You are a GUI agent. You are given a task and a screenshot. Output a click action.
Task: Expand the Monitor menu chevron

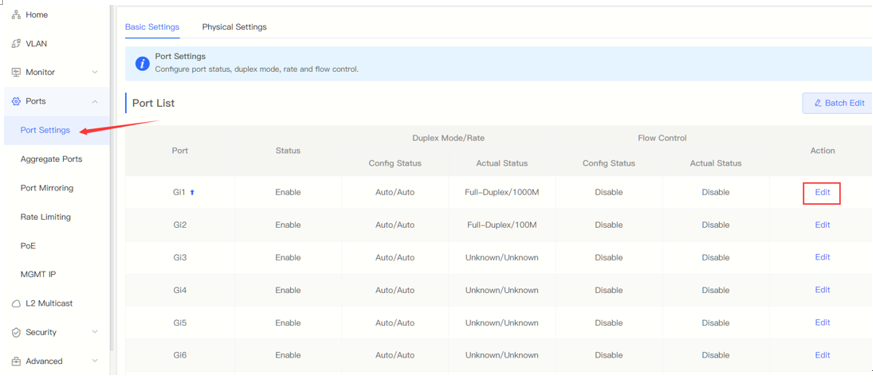95,72
